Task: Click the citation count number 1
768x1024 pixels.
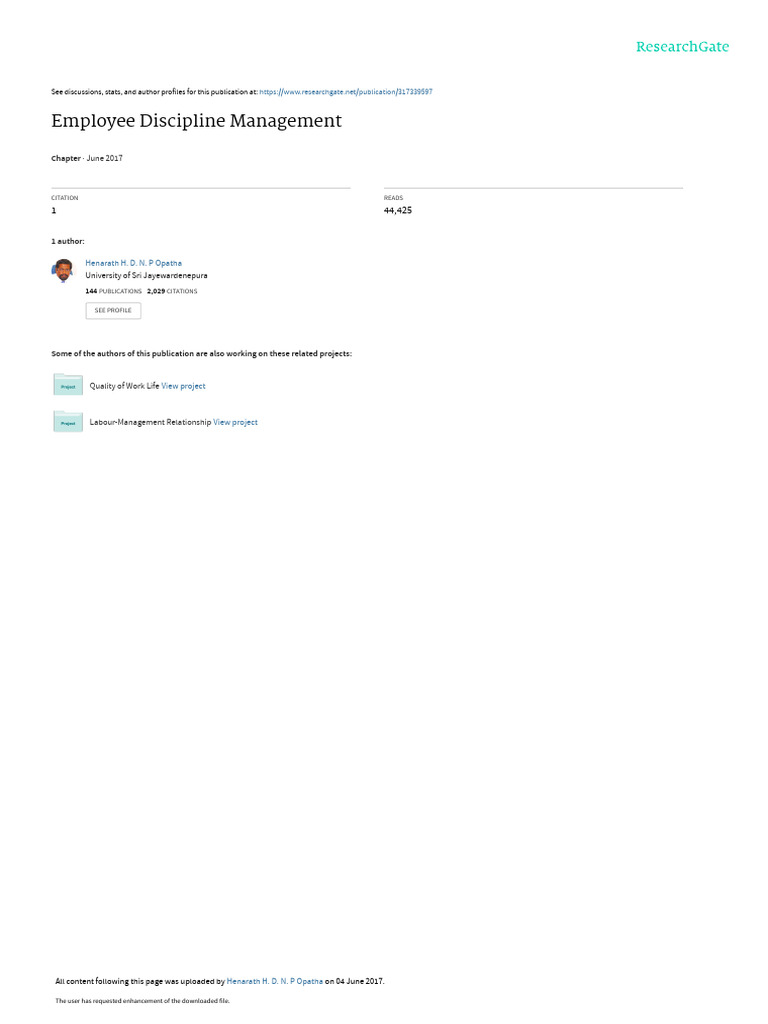Action: click(54, 210)
